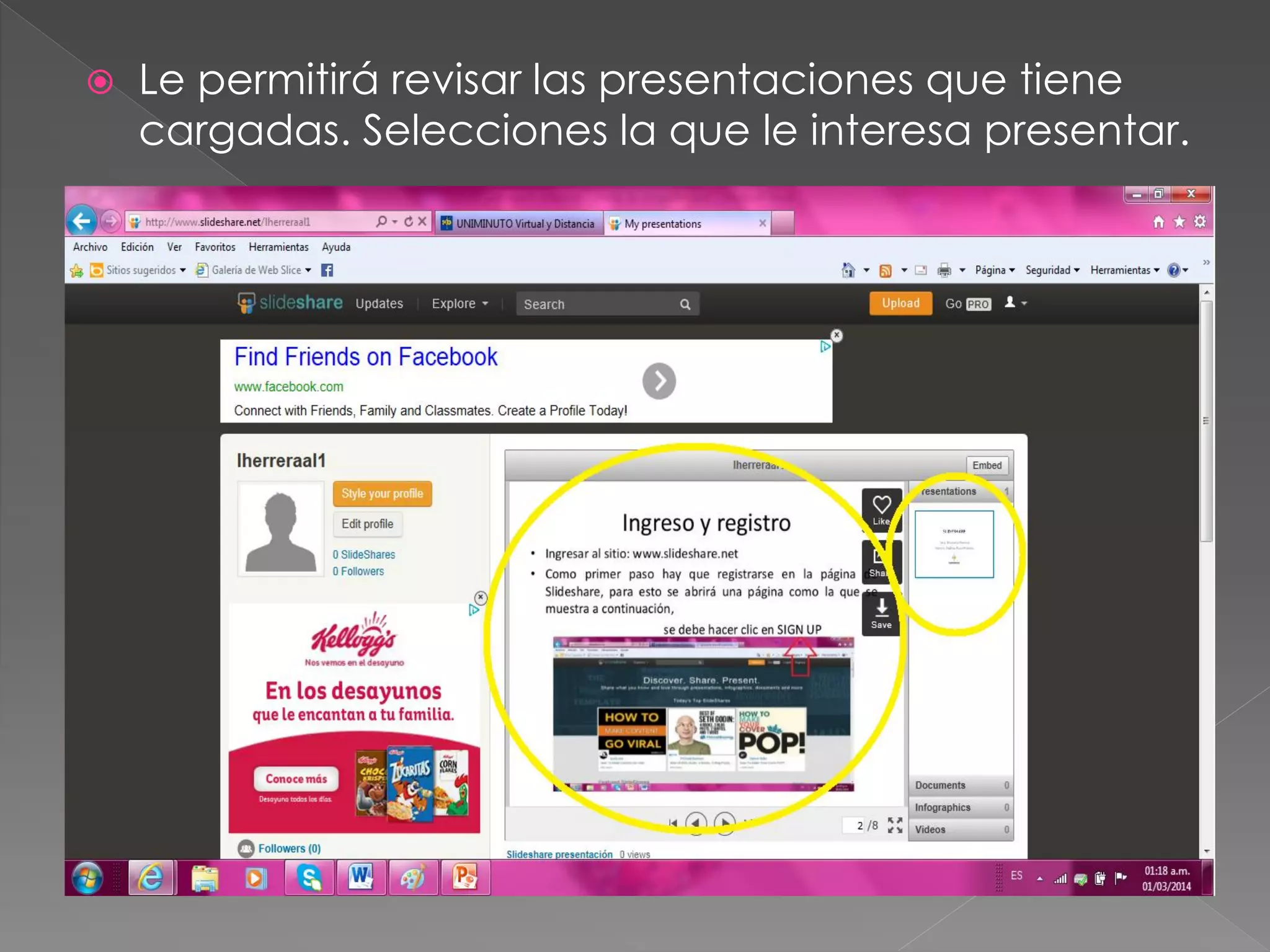Open the Página dropdown menu

click(995, 270)
